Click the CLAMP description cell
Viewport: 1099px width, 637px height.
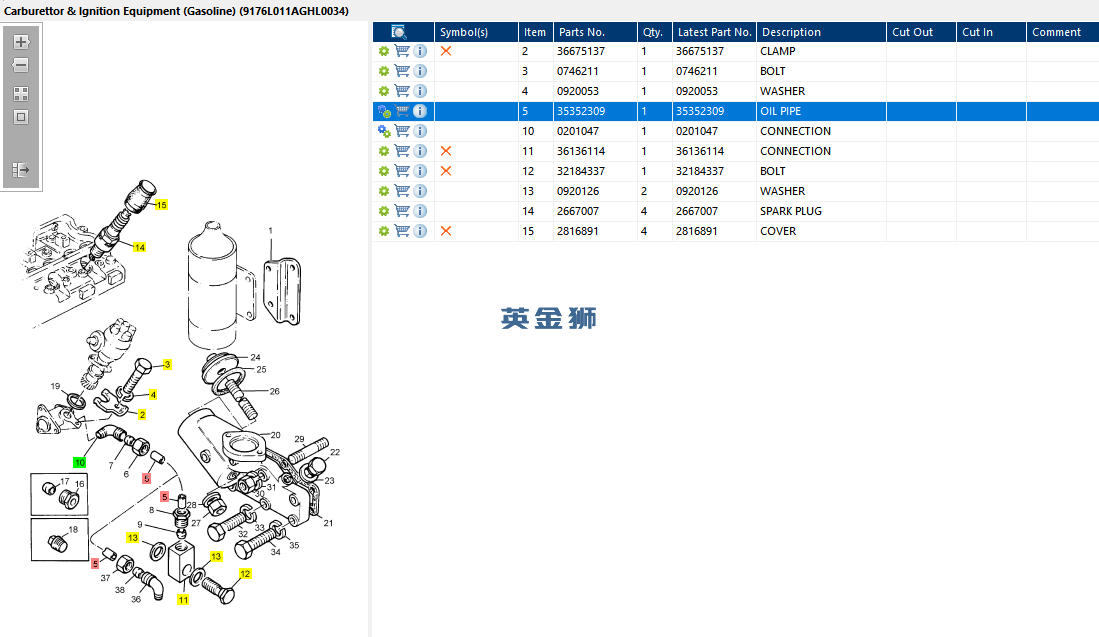pyautogui.click(x=821, y=51)
